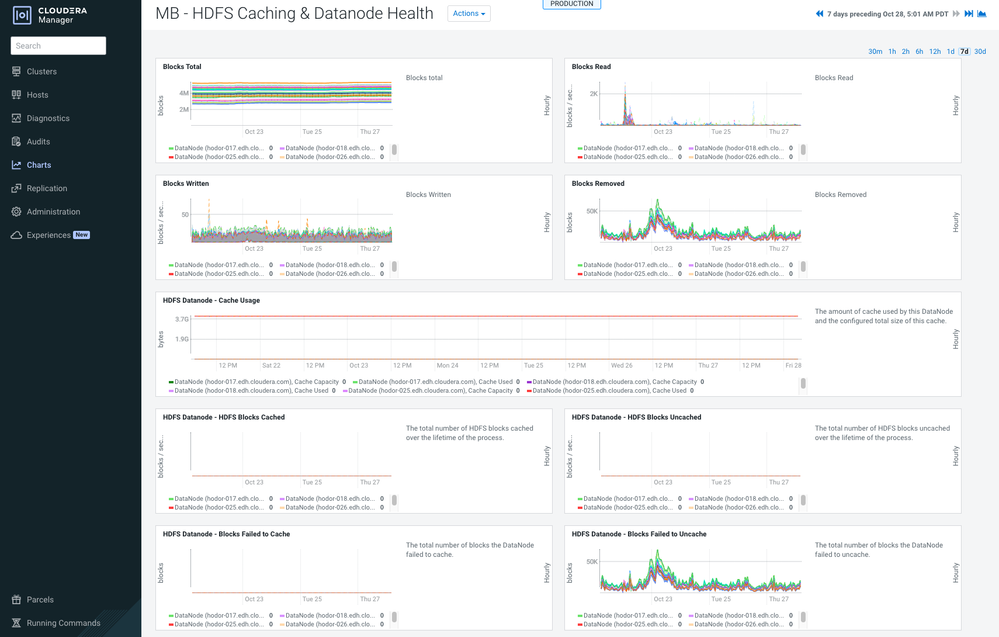
Task: Open HDFS Datanode - HDFS Blocks Uncached title
Action: 636,417
